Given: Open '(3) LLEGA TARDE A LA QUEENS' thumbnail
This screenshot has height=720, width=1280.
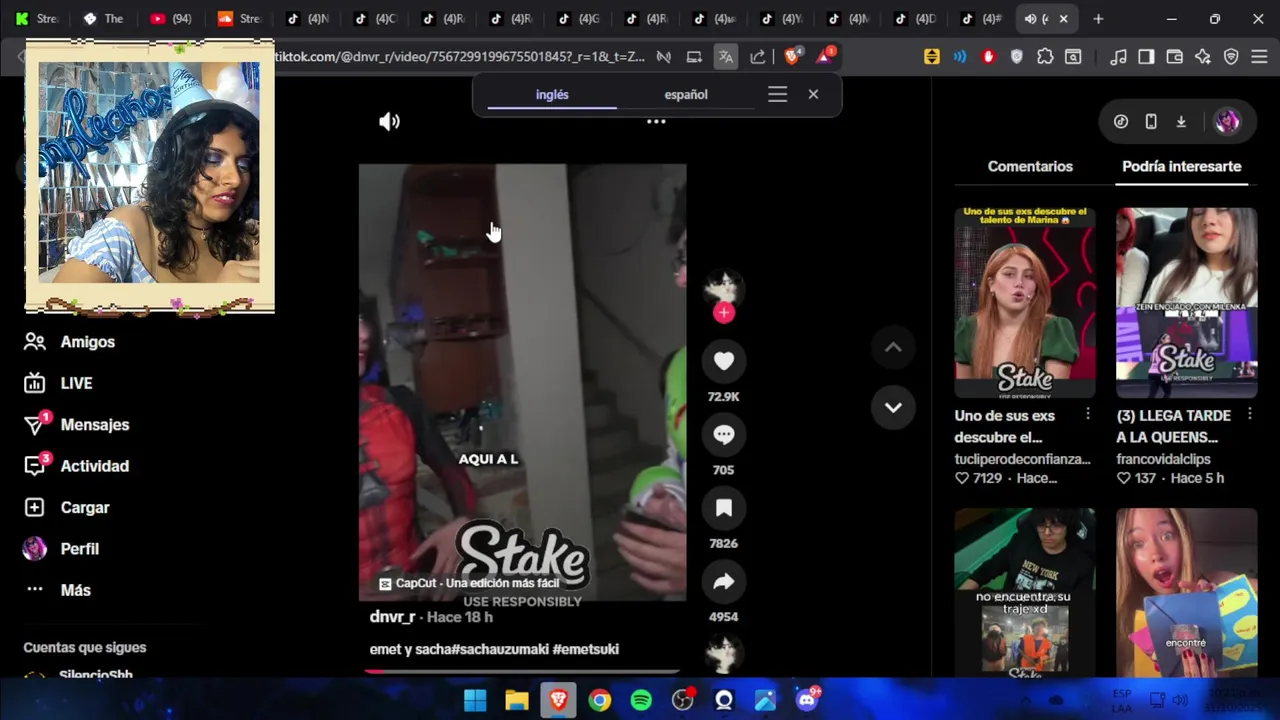Looking at the screenshot, I should point(1186,302).
